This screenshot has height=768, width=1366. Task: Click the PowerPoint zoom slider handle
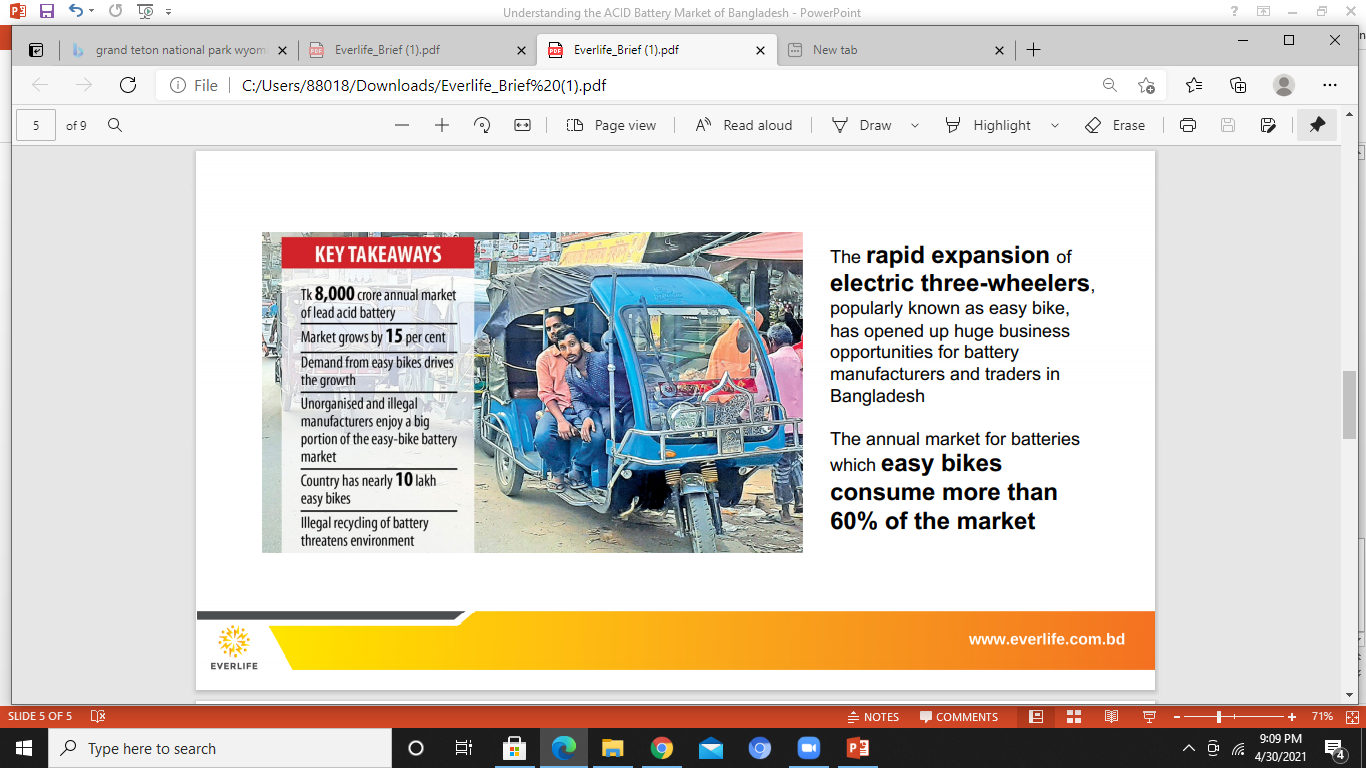coord(1219,716)
